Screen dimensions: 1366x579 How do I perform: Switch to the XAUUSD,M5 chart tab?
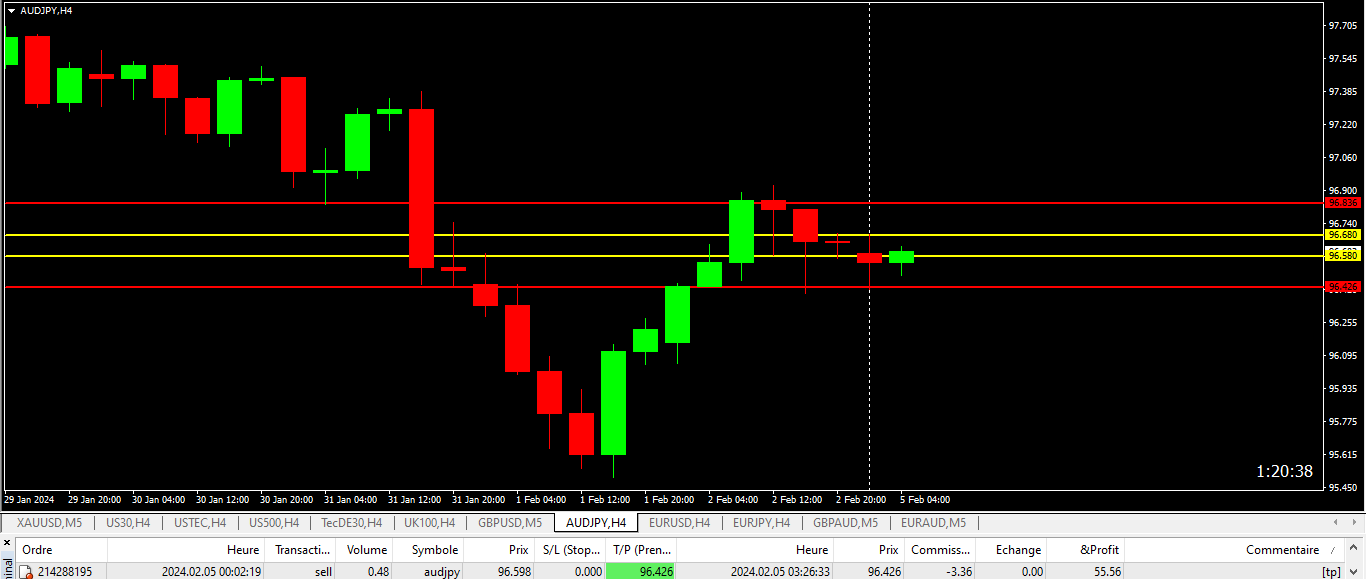pyautogui.click(x=49, y=523)
